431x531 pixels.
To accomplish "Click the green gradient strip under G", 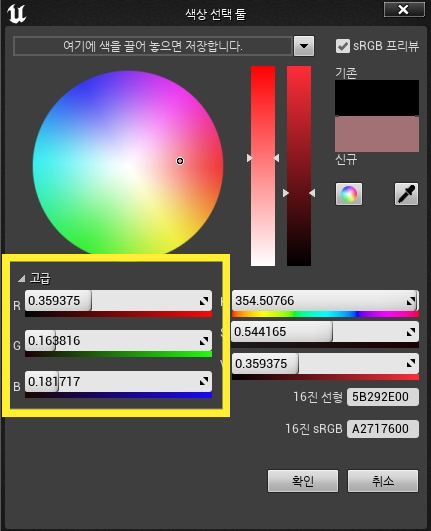I will coord(118,354).
